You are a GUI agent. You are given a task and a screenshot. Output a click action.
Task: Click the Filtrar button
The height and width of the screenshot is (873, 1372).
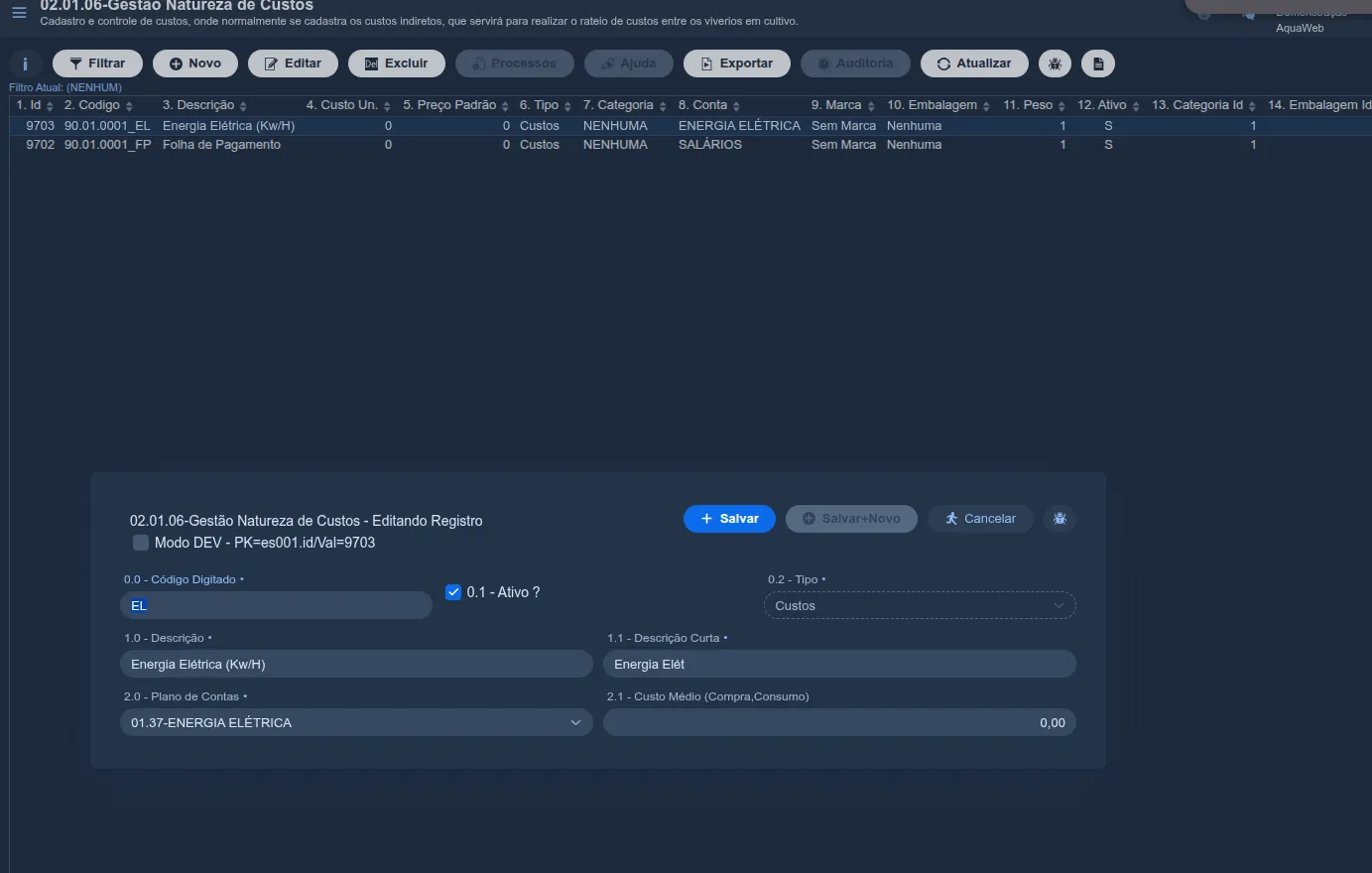point(97,63)
